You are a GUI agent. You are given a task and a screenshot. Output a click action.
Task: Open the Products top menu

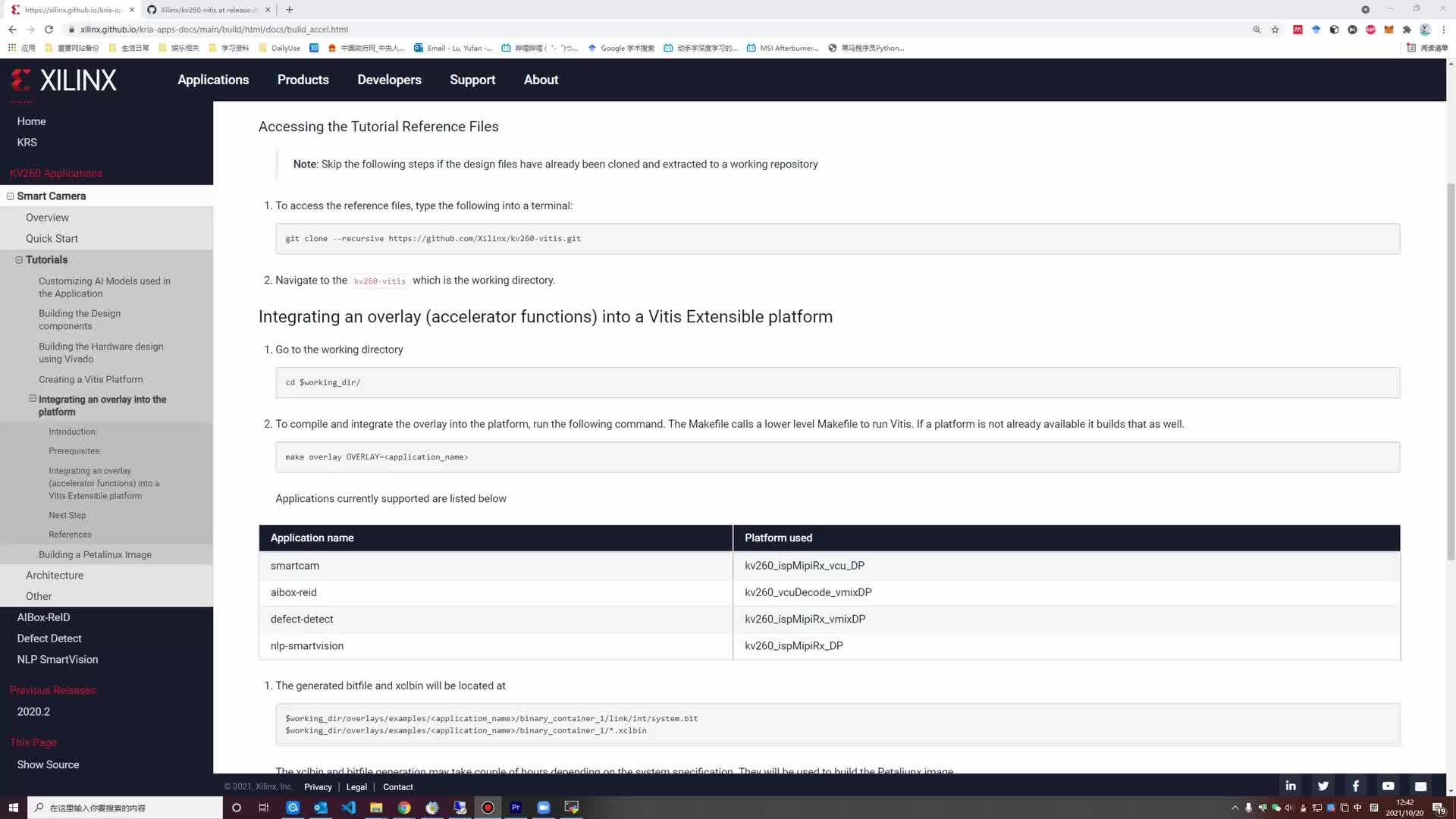pyautogui.click(x=303, y=80)
